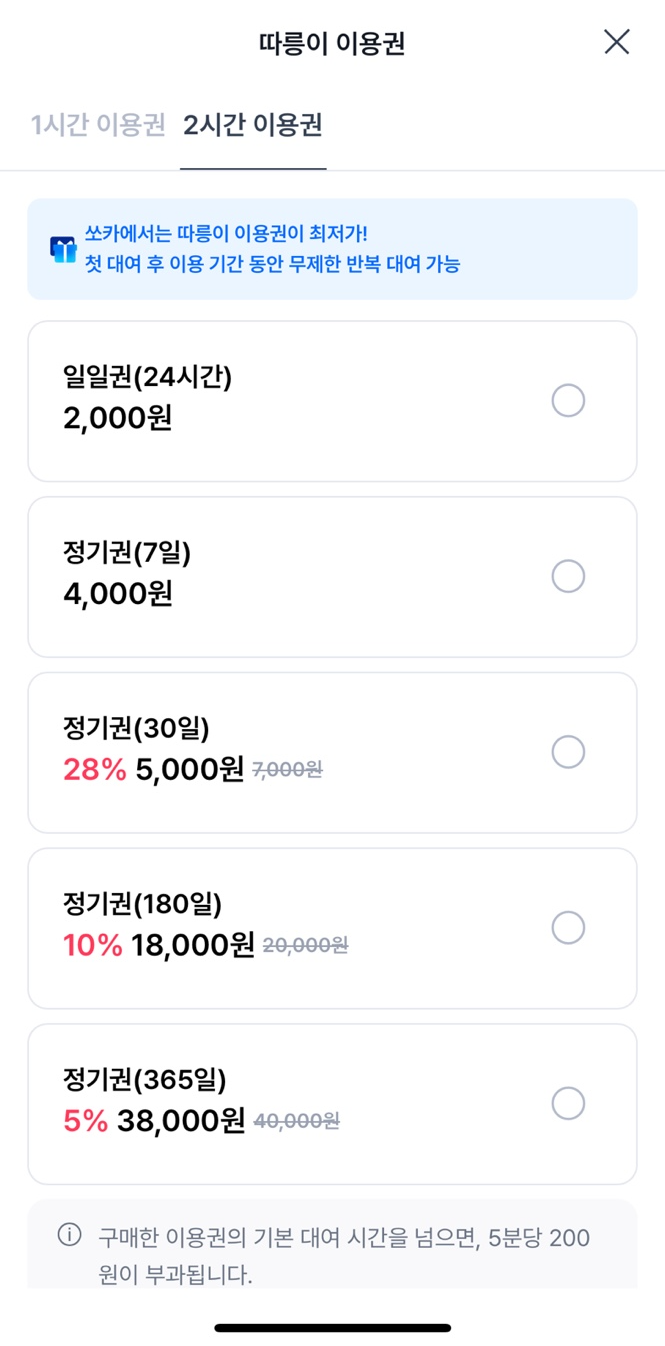
Task: Select the 정기권(30일) radio option
Action: click(568, 752)
